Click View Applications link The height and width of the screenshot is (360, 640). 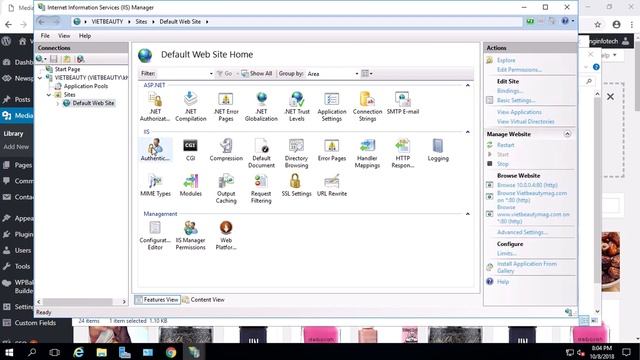pos(519,112)
